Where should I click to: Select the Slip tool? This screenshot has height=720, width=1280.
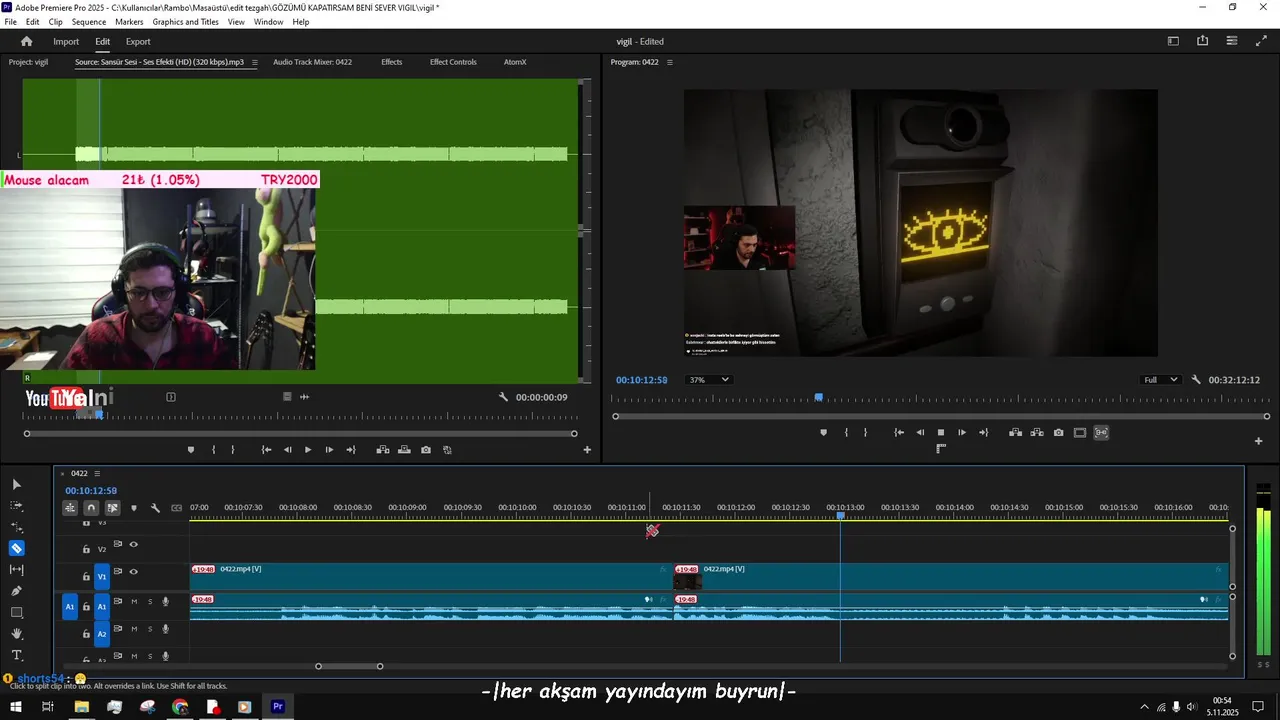pos(16,569)
